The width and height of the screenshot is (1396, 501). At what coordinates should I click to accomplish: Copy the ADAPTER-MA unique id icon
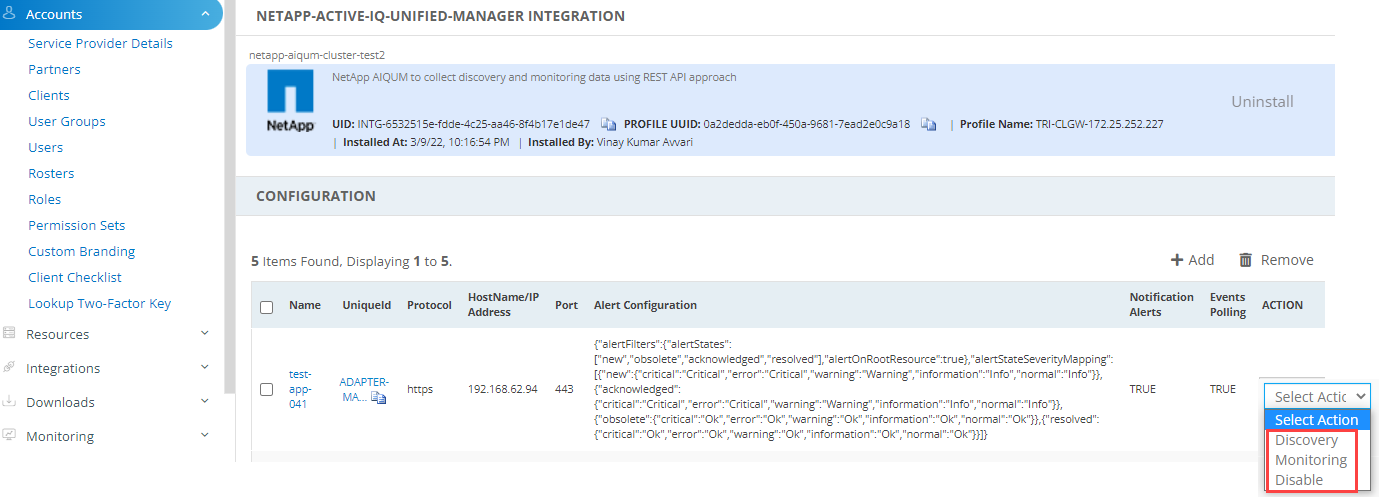click(378, 398)
